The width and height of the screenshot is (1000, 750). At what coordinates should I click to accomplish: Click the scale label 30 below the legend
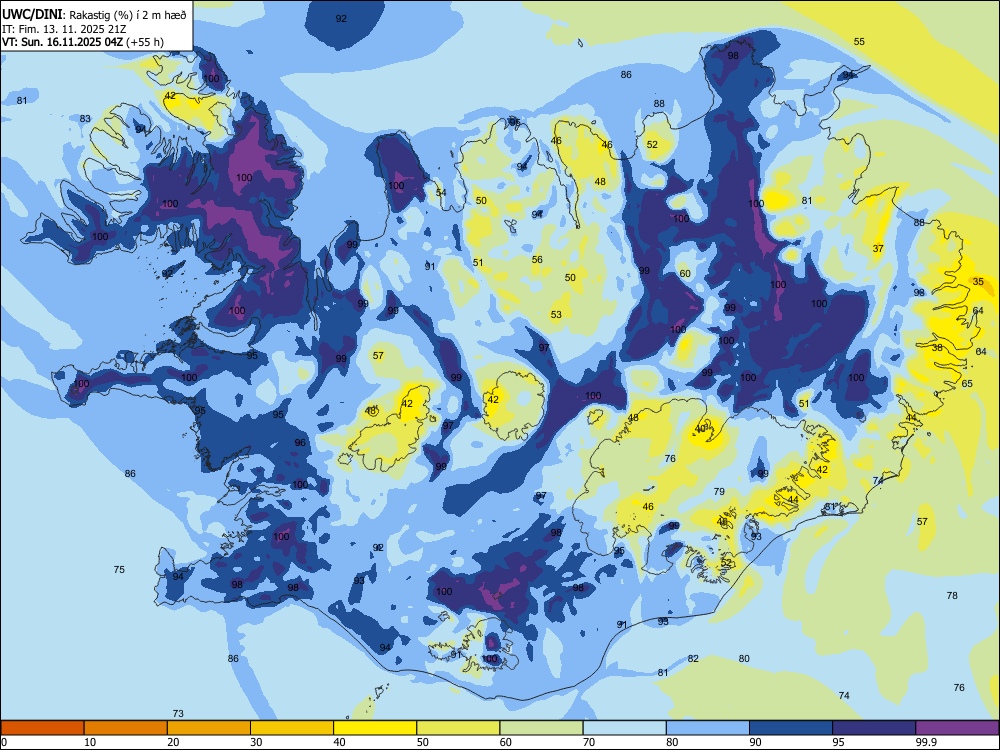[256, 742]
